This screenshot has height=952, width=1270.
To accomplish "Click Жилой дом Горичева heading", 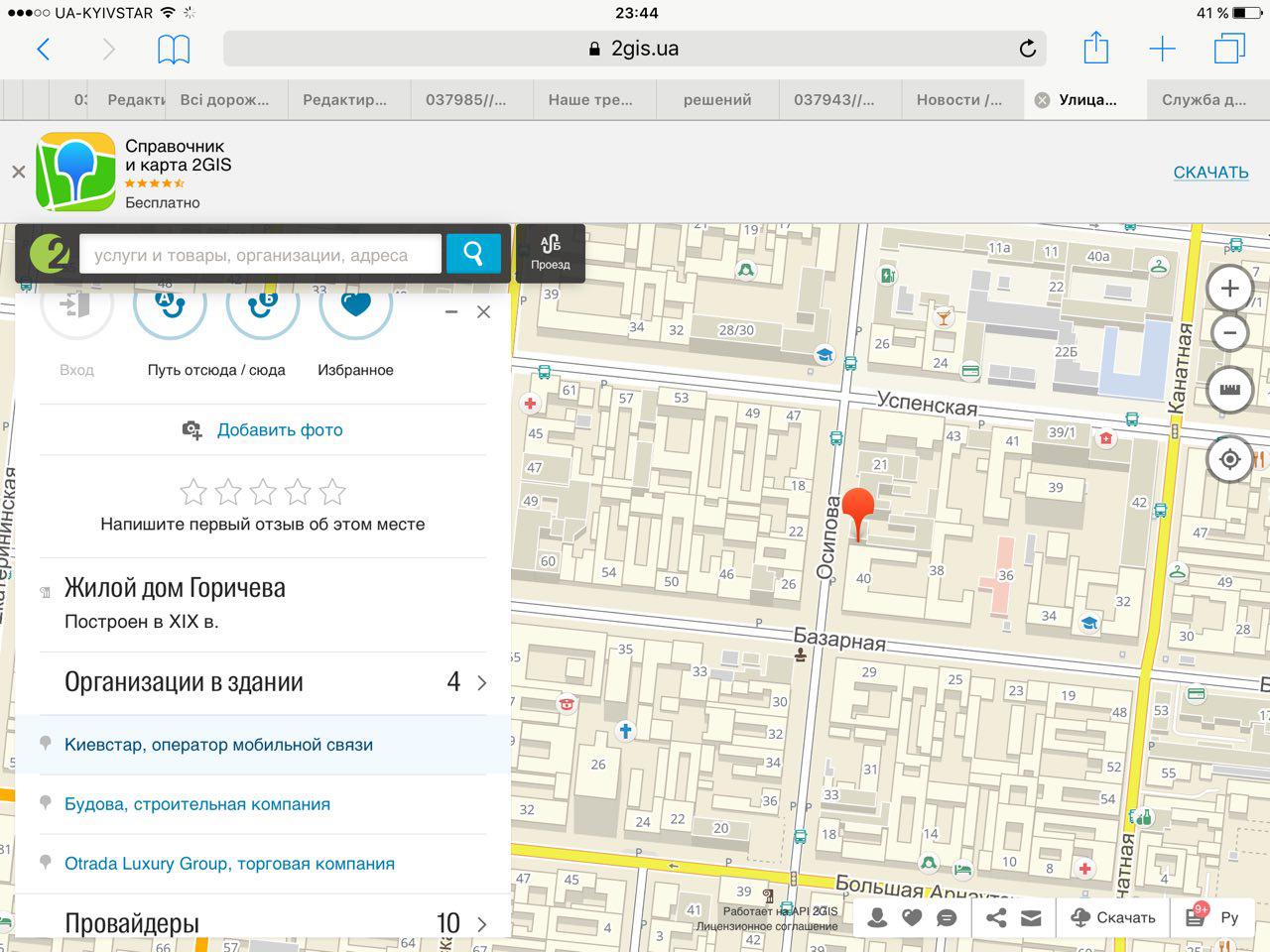I will [x=175, y=587].
